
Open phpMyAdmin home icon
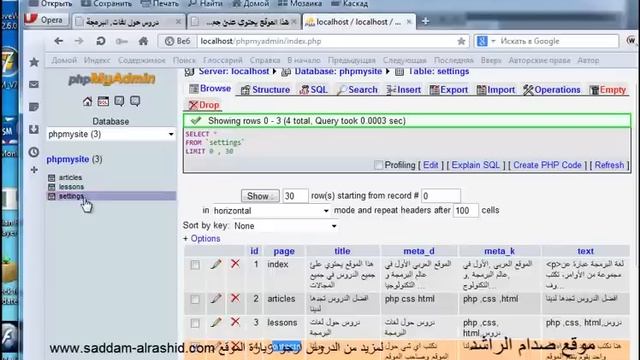tap(87, 101)
